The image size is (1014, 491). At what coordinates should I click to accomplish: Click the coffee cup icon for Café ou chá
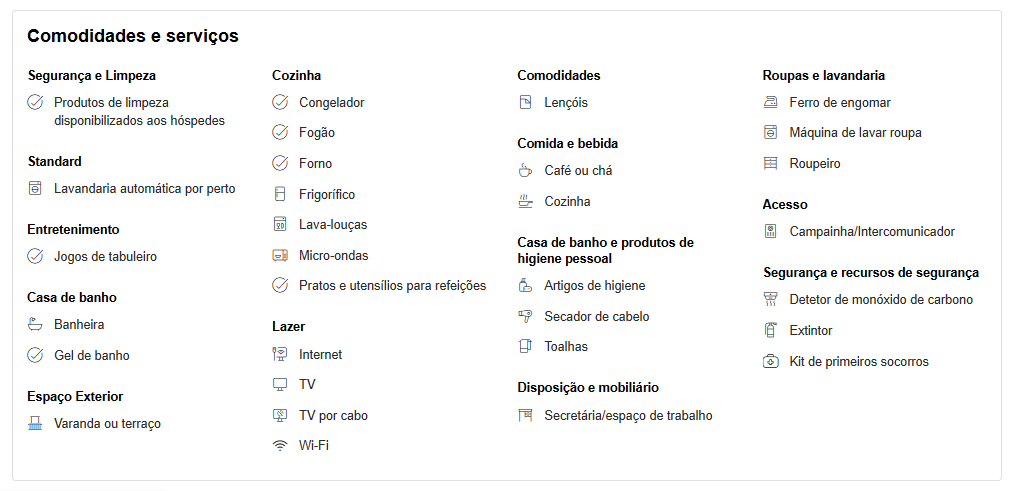coord(525,170)
